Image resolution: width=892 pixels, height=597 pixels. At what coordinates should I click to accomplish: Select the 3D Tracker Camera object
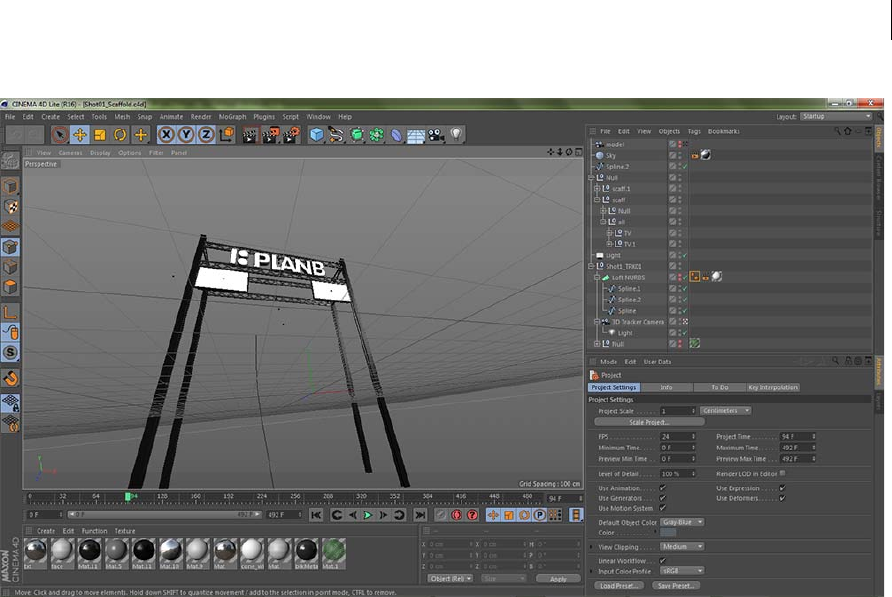pos(638,322)
